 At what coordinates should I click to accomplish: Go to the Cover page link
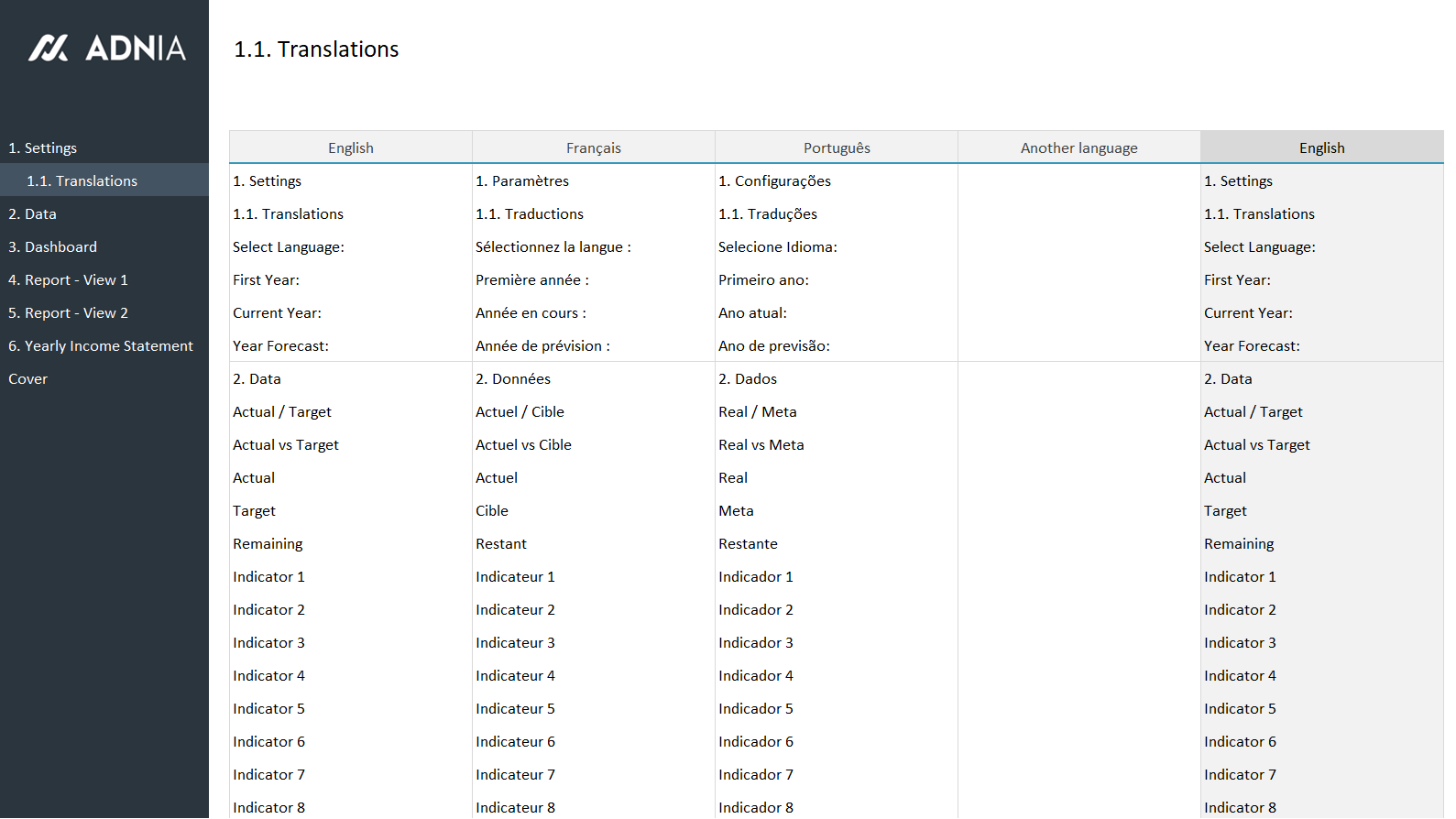[28, 379]
